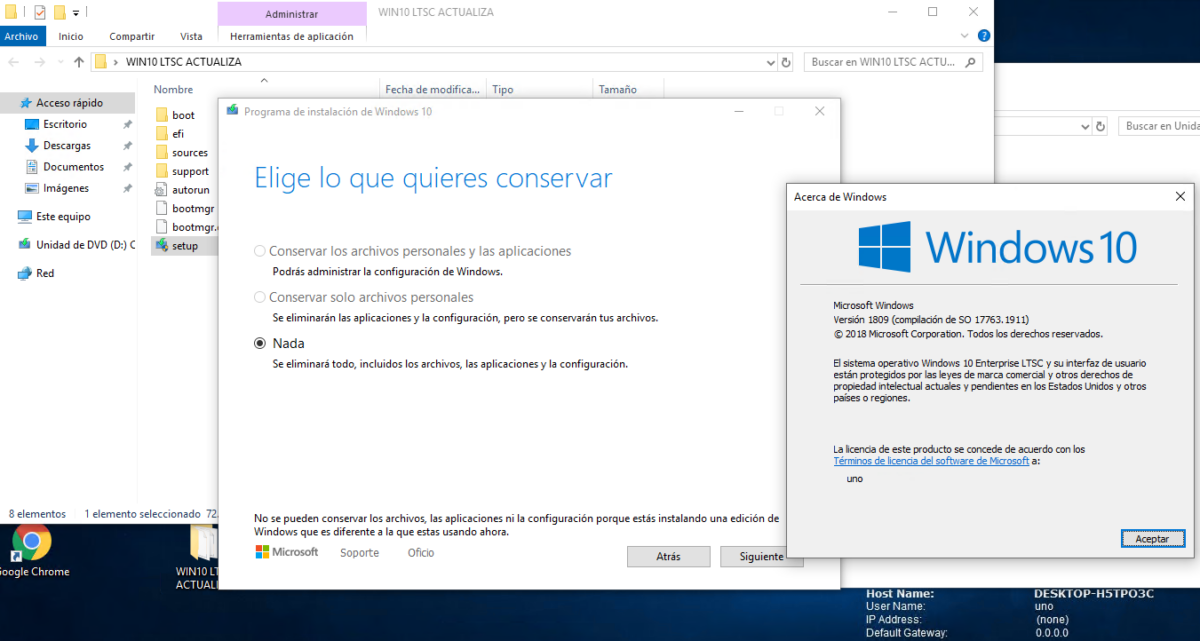Select Unidad de DVD (D:) drive
1200x641 pixels.
tap(84, 245)
